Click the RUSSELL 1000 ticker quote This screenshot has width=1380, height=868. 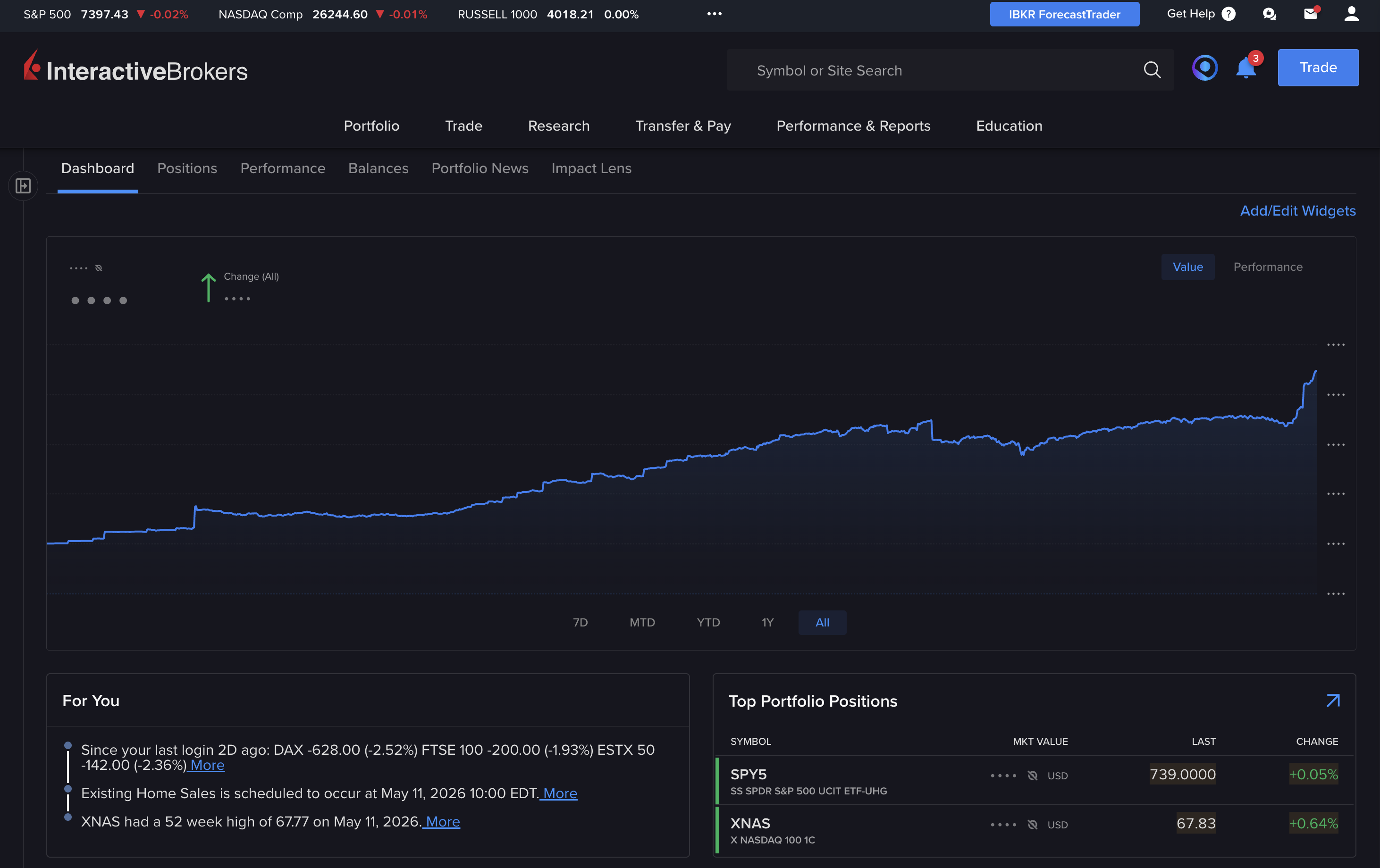click(548, 14)
